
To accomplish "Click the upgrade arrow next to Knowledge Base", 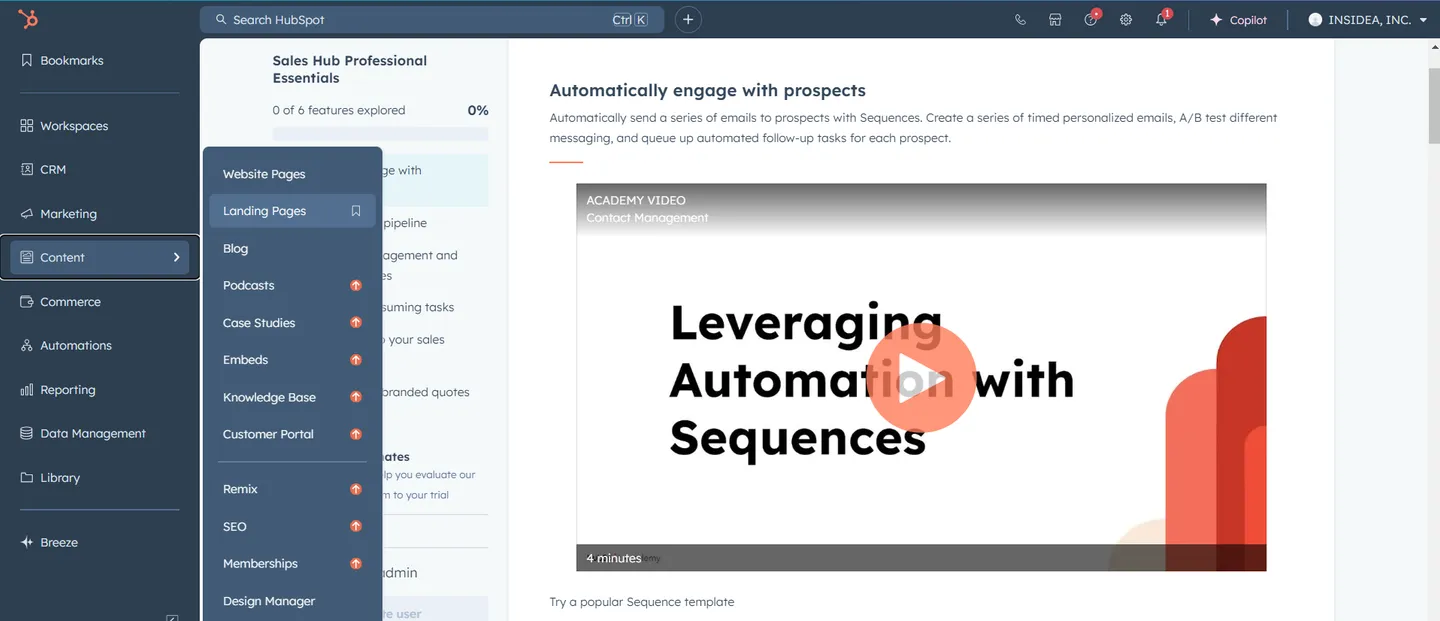I will 356,397.
